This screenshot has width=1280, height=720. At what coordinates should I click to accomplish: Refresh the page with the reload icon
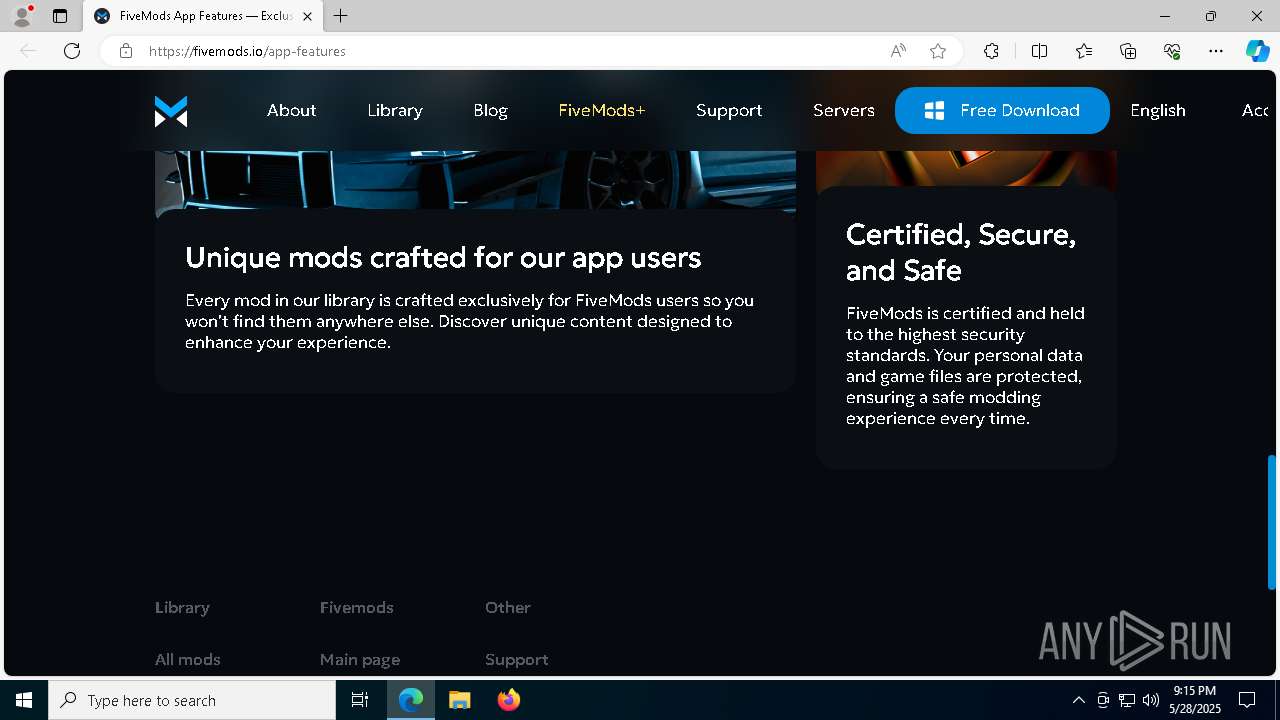(x=72, y=51)
